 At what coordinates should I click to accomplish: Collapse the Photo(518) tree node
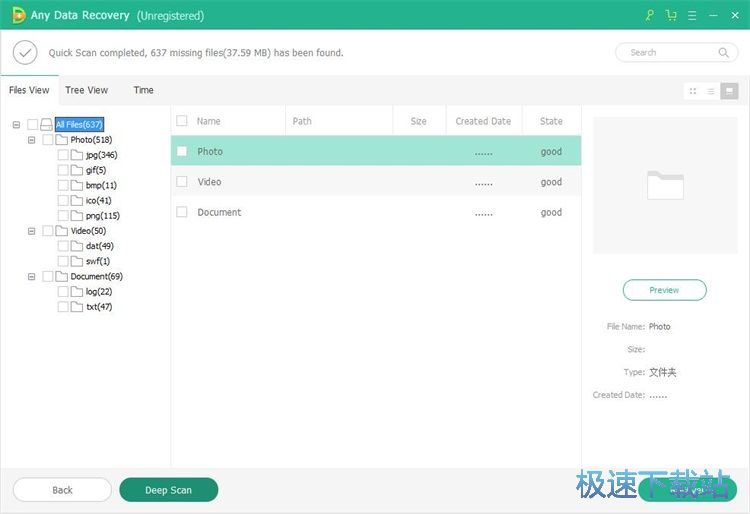[32, 140]
